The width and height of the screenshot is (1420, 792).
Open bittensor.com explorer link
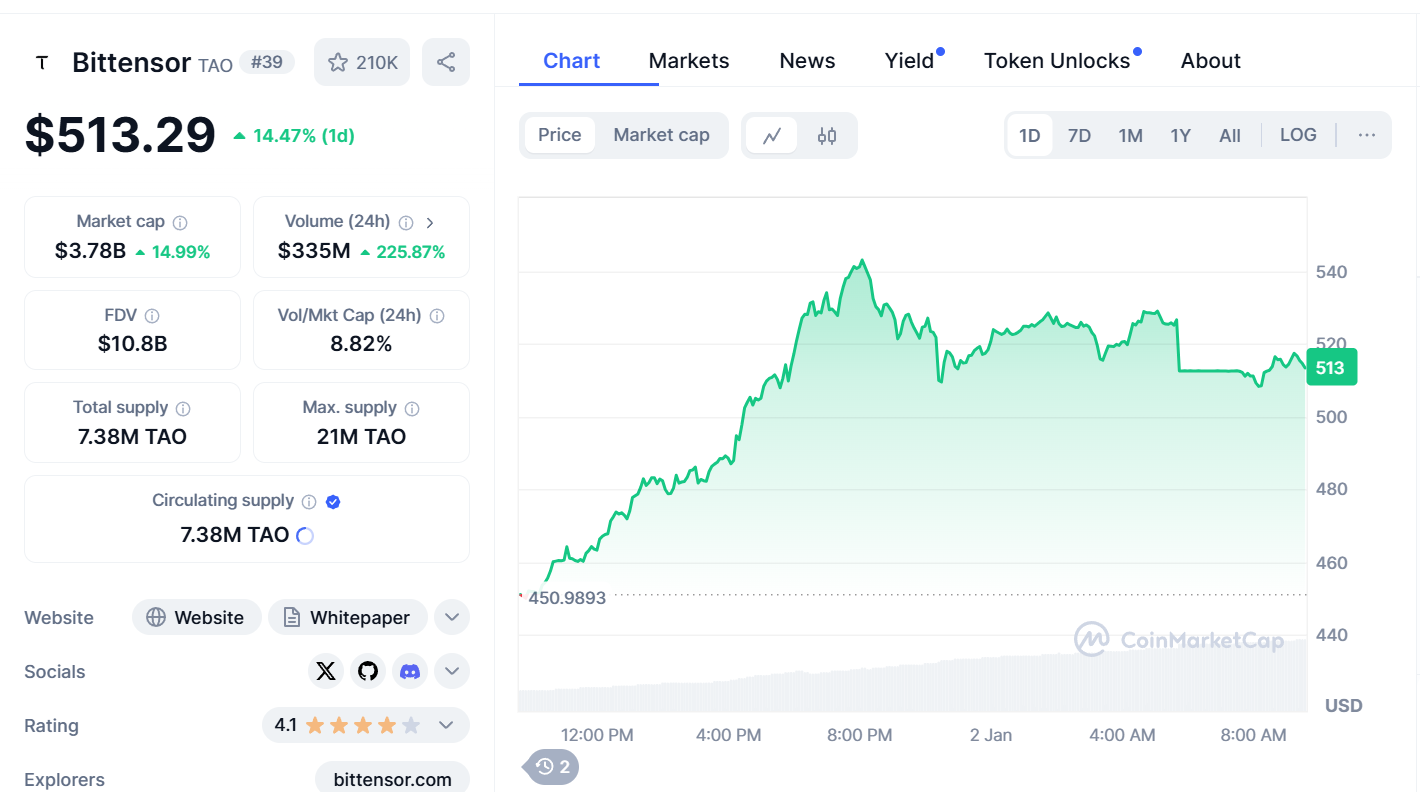coord(392,779)
